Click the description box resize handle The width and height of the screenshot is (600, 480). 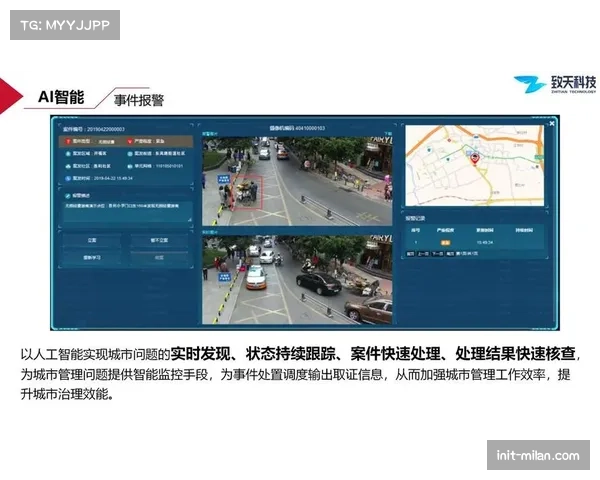click(189, 220)
